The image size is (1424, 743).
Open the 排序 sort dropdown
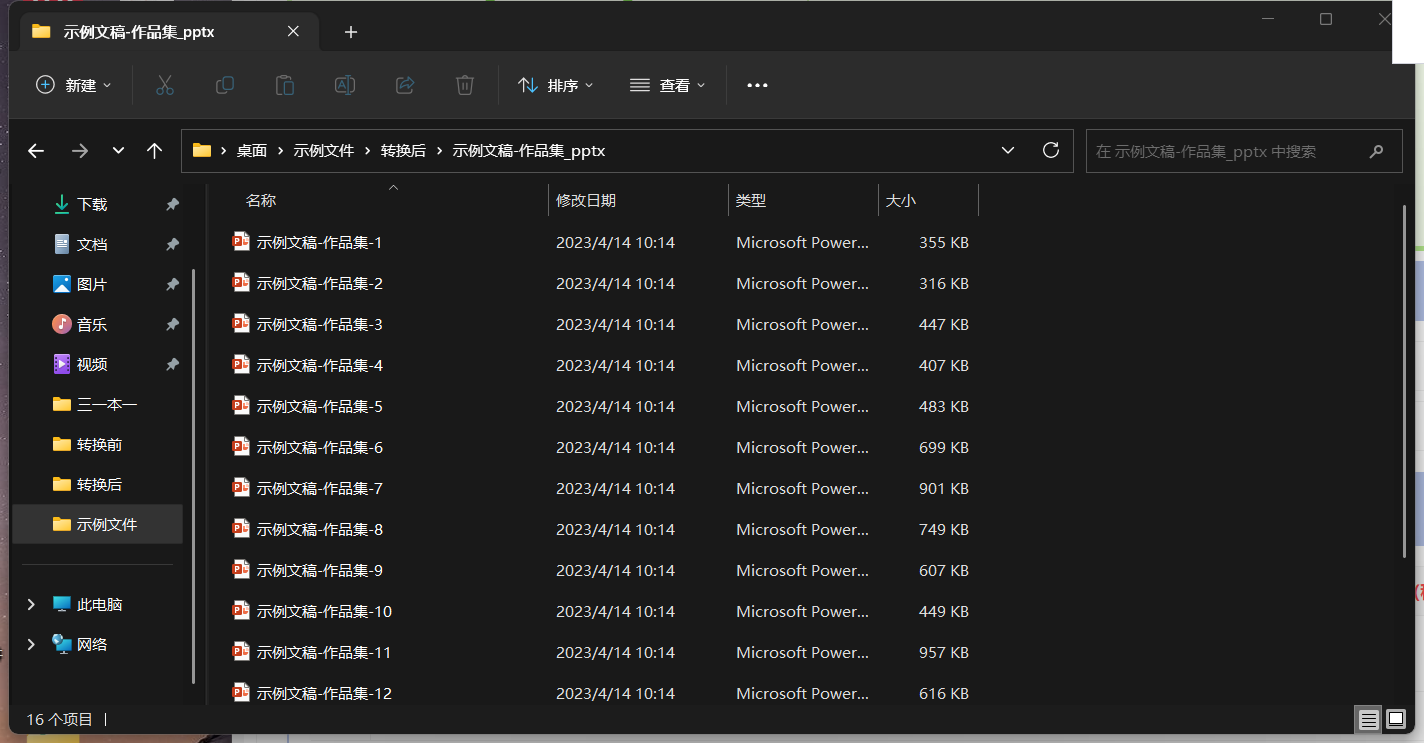tap(556, 85)
